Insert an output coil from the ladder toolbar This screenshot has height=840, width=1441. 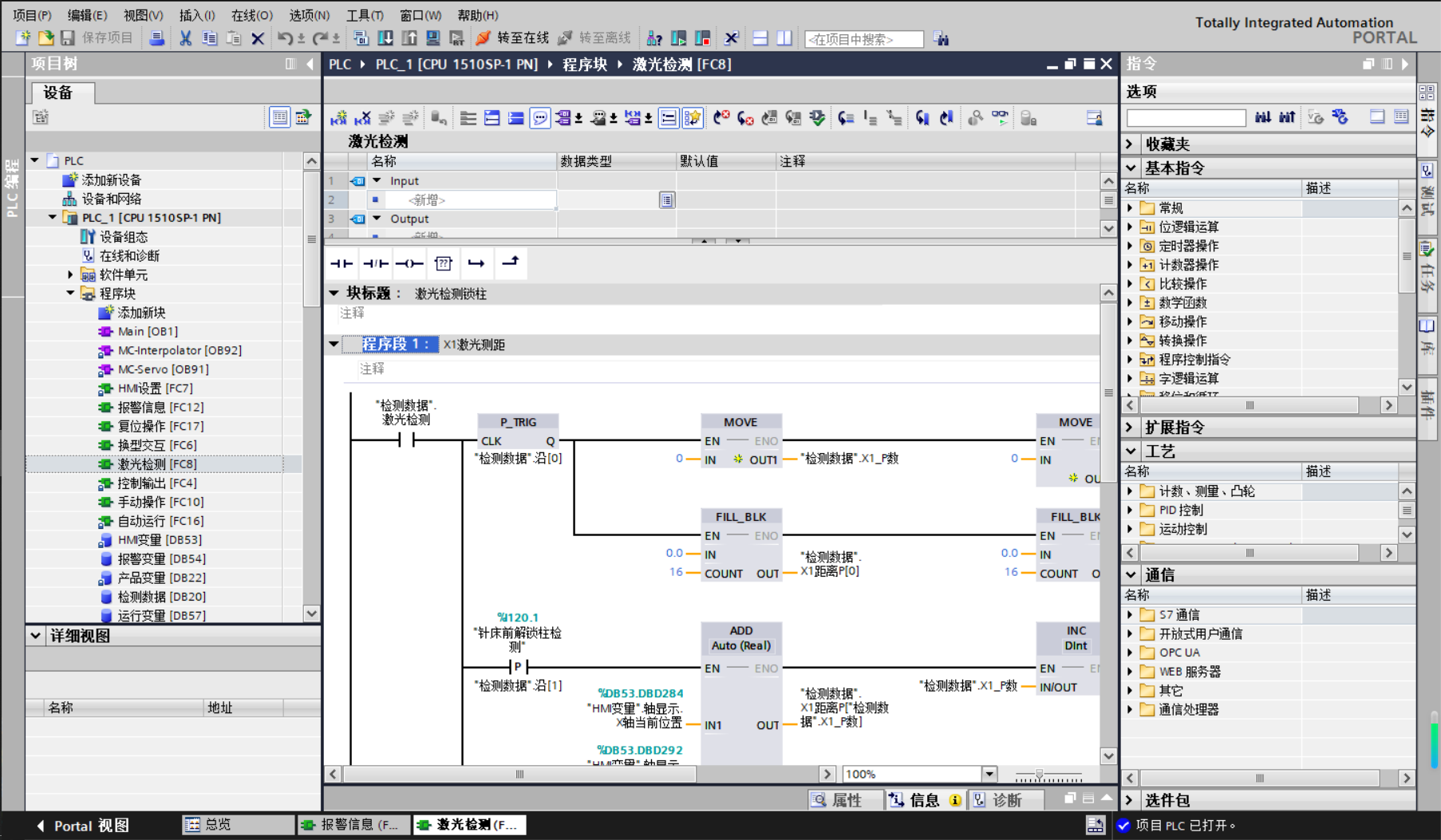(409, 263)
